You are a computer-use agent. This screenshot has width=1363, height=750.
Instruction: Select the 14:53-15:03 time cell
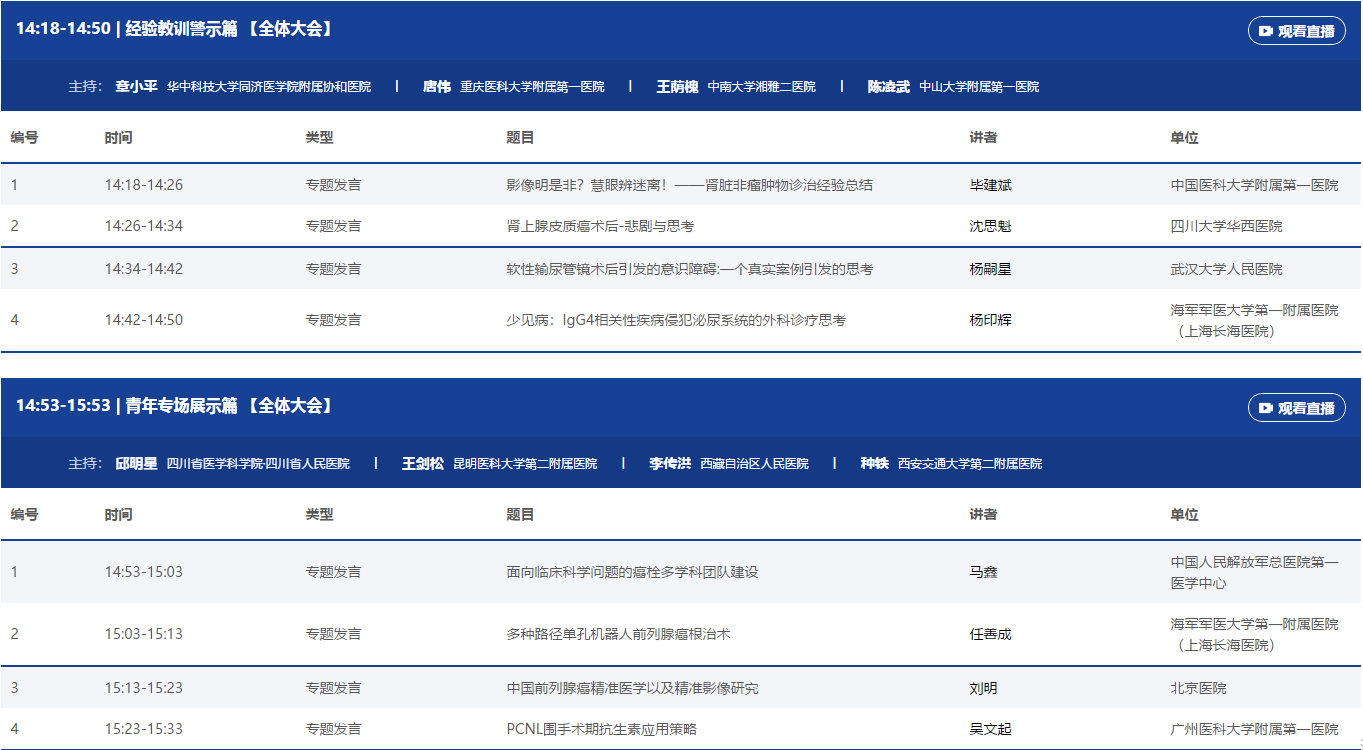[144, 573]
